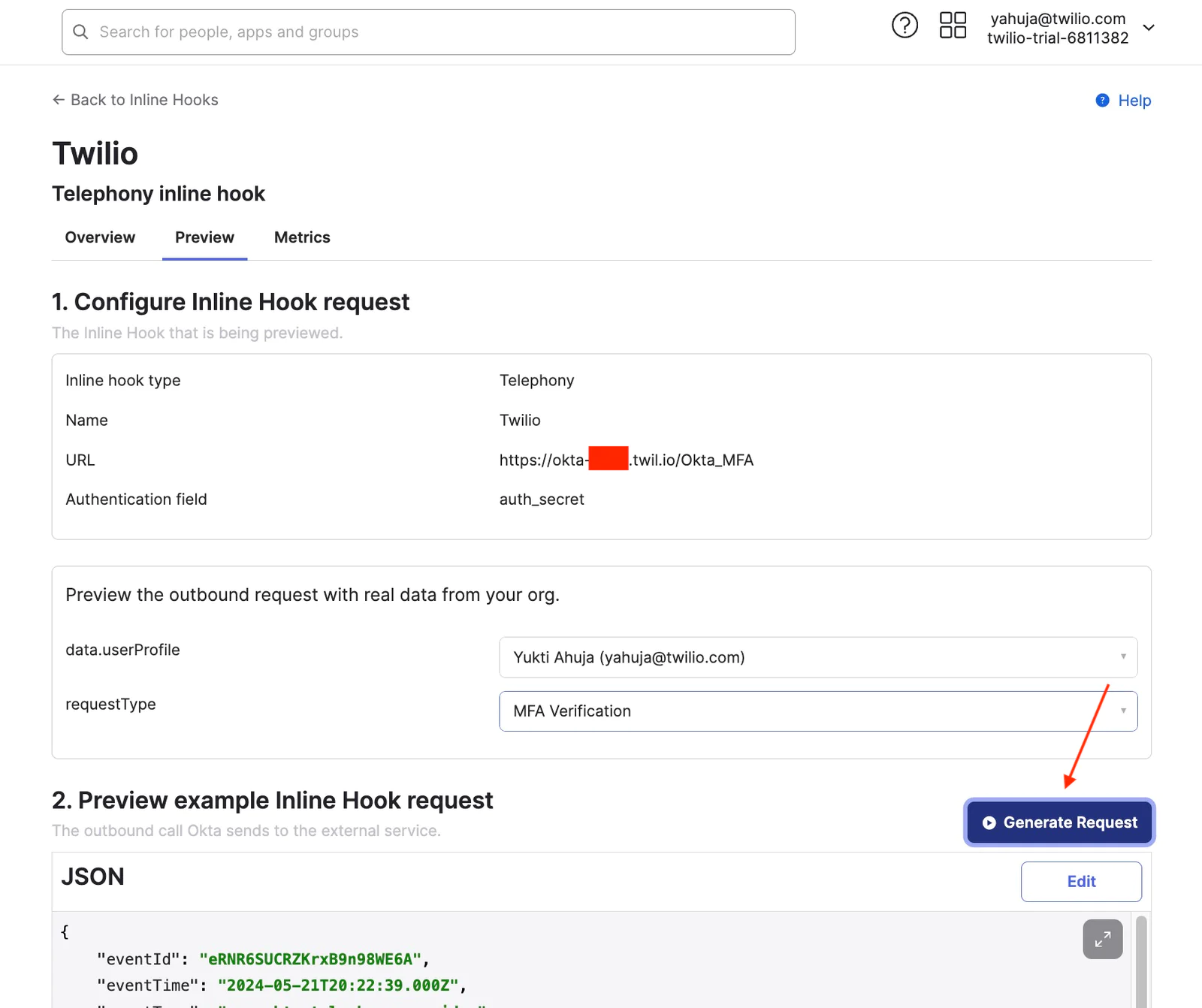Image resolution: width=1202 pixels, height=1008 pixels.
Task: Open the apps grid icon
Action: click(953, 26)
